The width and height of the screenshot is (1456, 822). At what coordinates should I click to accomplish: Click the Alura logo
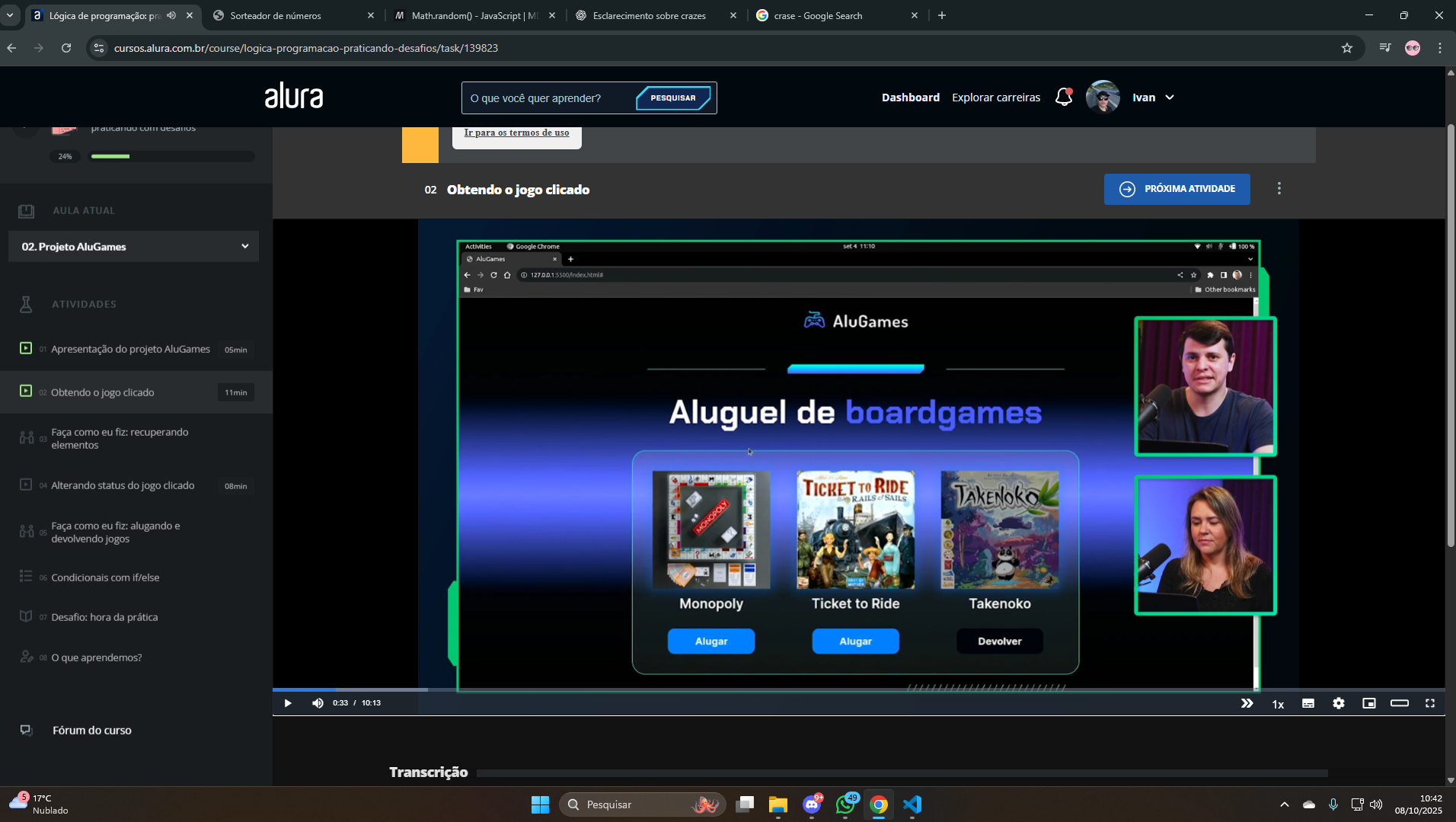click(294, 96)
